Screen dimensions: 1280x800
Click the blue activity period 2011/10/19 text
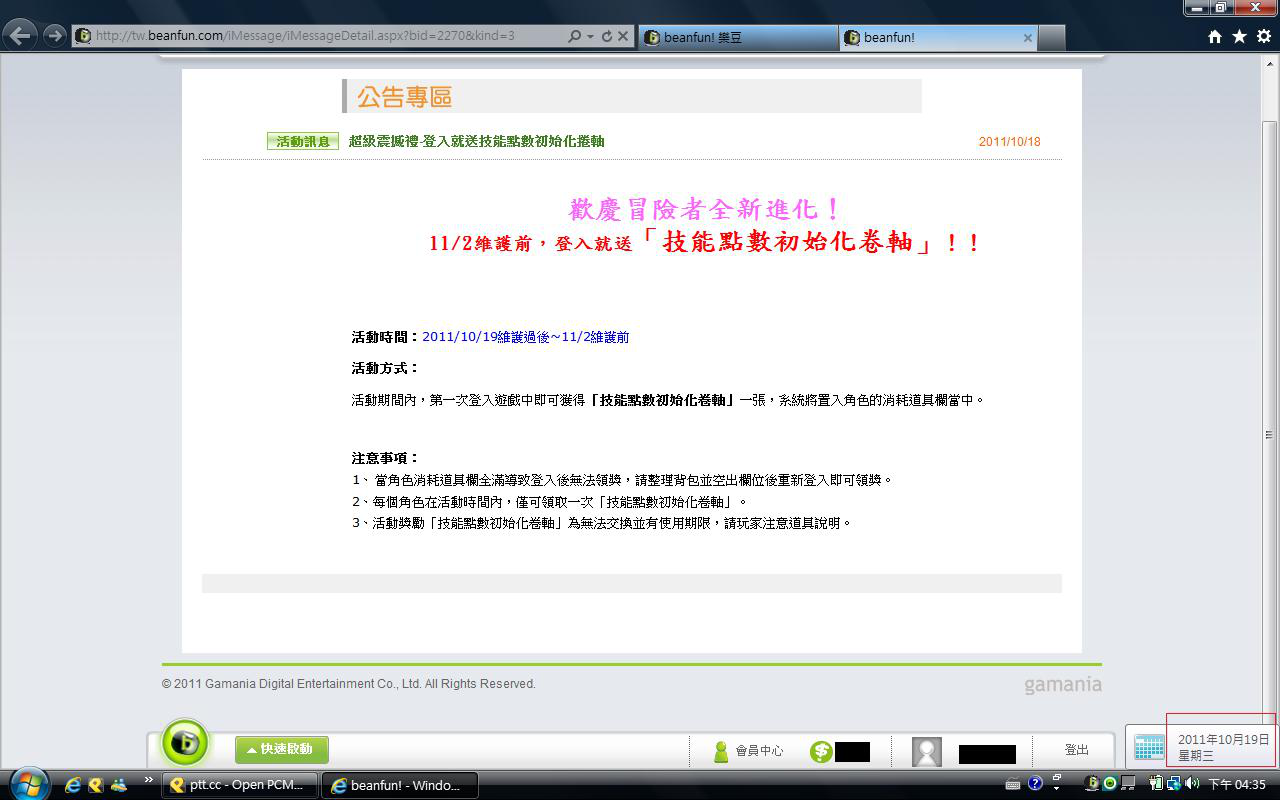click(525, 337)
